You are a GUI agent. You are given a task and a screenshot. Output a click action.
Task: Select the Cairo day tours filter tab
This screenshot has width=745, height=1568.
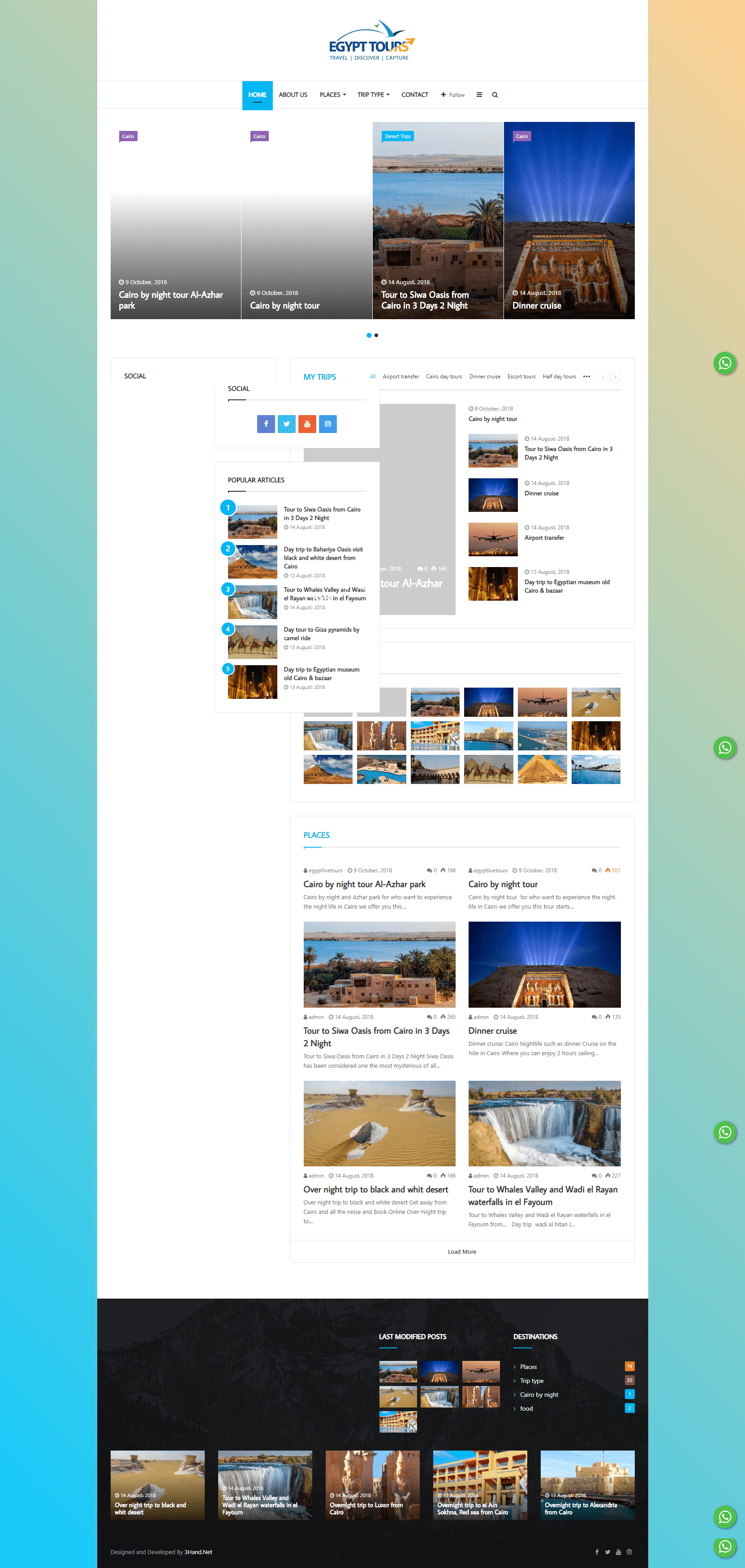click(x=444, y=377)
